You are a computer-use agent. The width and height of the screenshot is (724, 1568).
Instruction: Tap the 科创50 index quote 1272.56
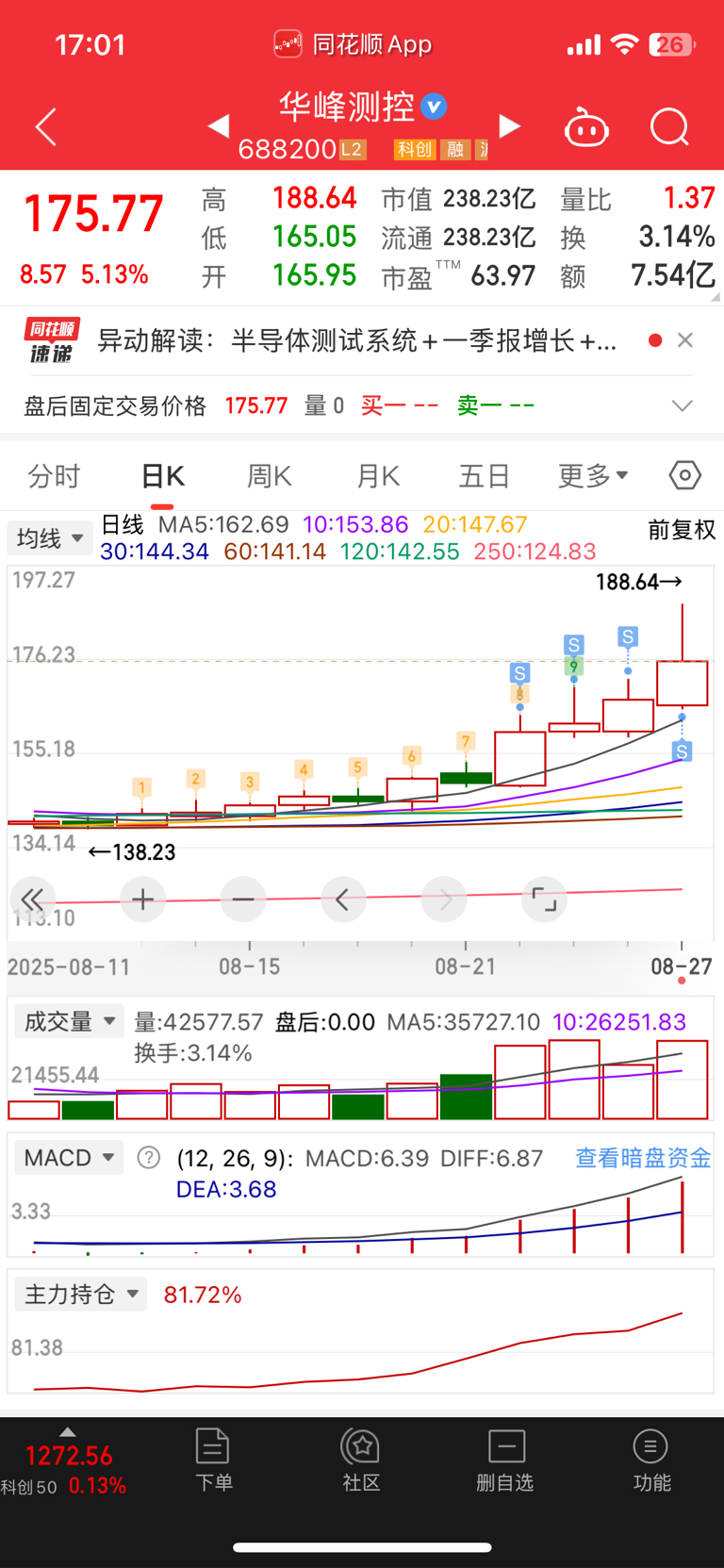pos(69,1456)
